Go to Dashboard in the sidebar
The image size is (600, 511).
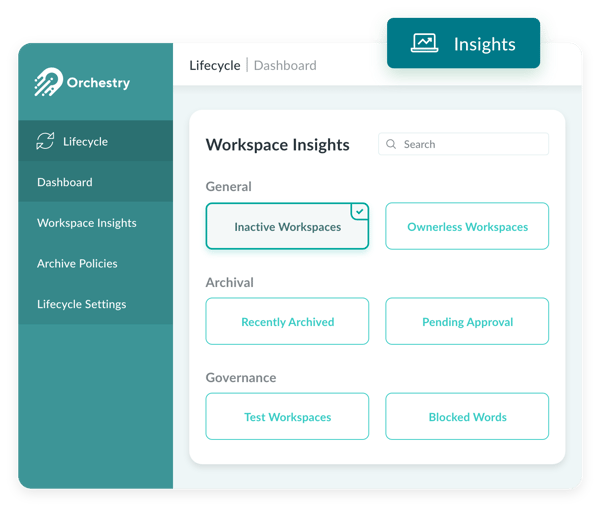click(95, 182)
